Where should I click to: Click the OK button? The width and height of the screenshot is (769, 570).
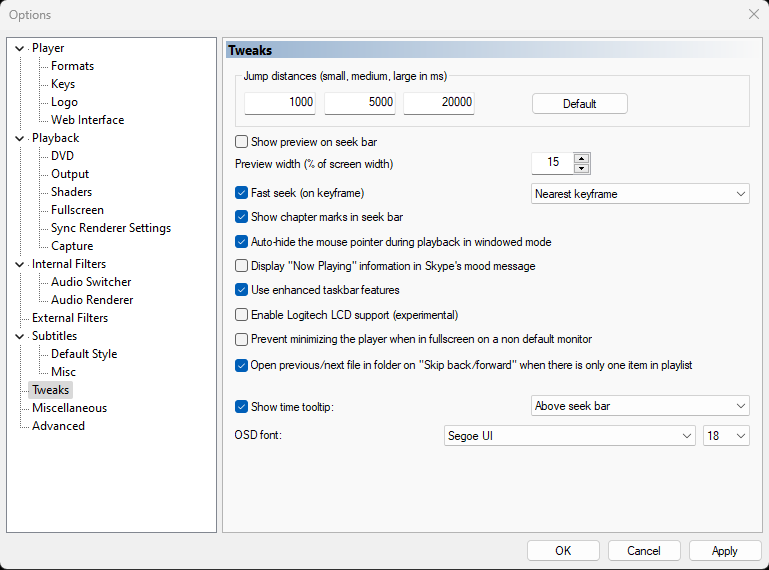(563, 550)
